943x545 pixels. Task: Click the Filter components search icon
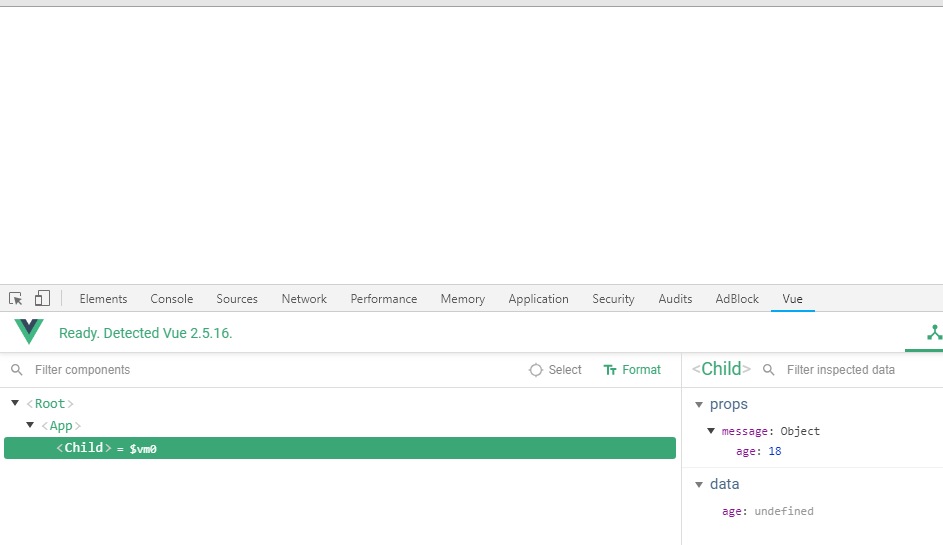17,370
